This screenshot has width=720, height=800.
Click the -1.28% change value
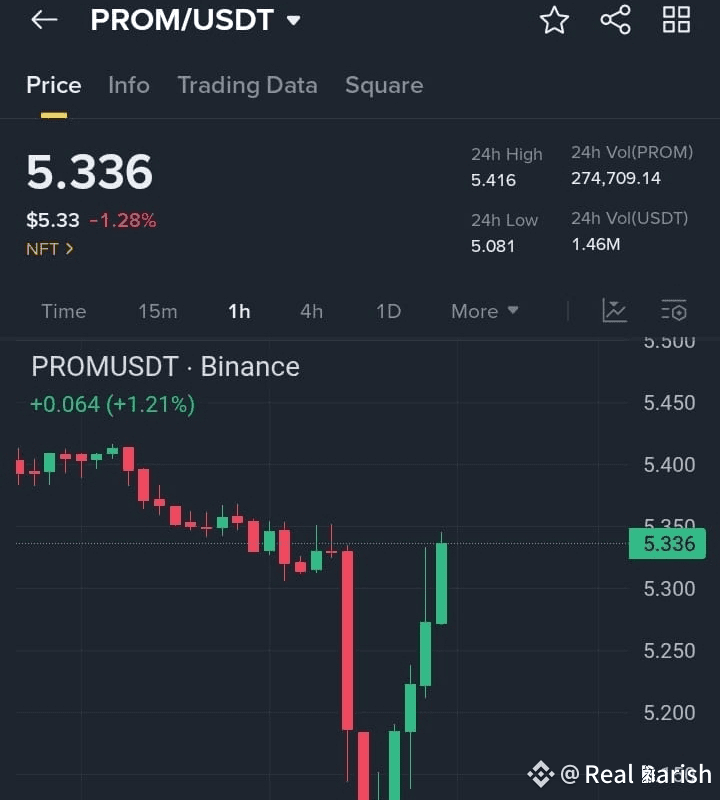click(123, 220)
